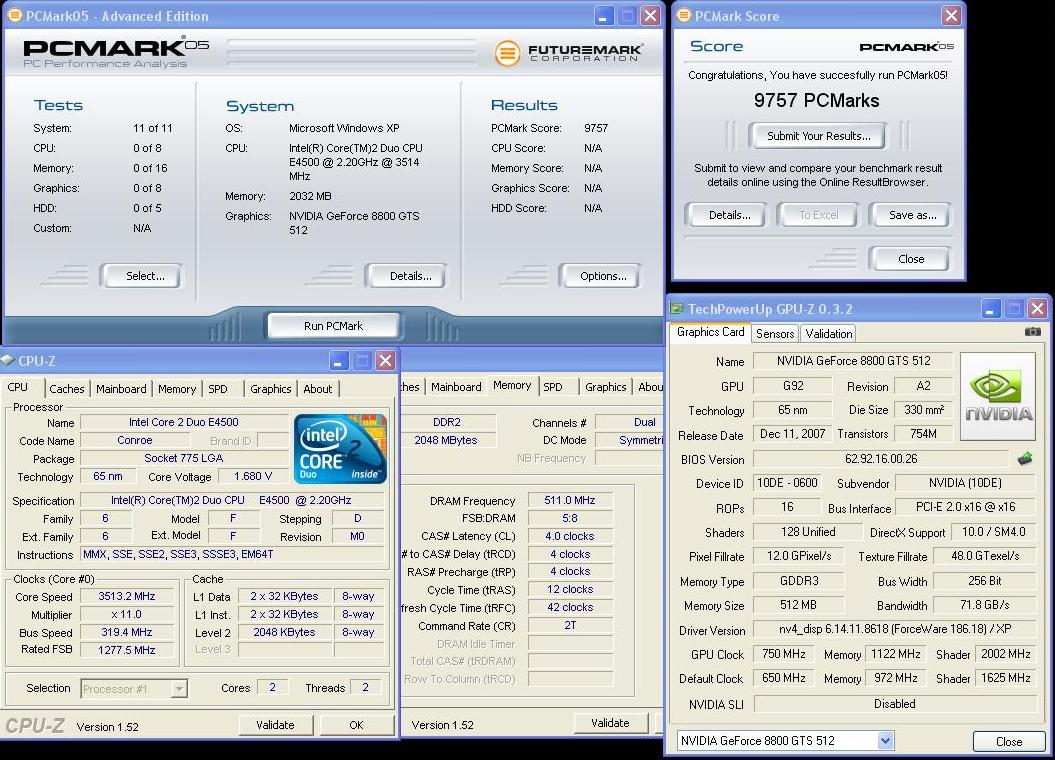Click the BIOS save chip icon in GPU-Z
This screenshot has height=760, width=1055.
1025,459
